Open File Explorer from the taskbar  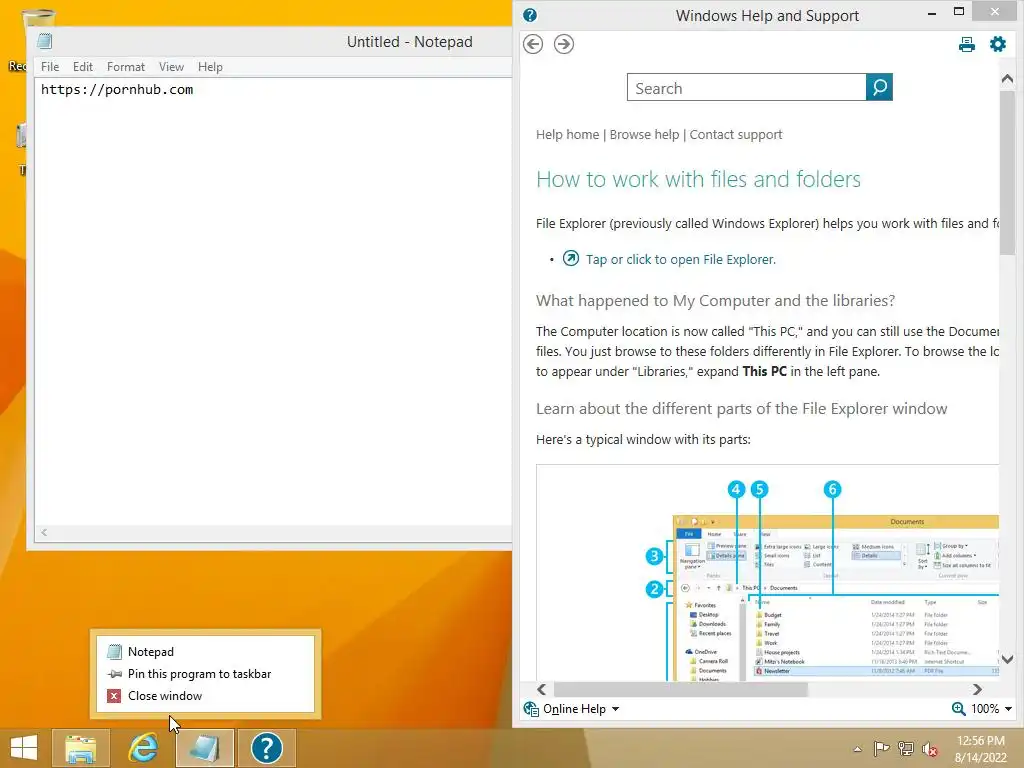[x=80, y=748]
